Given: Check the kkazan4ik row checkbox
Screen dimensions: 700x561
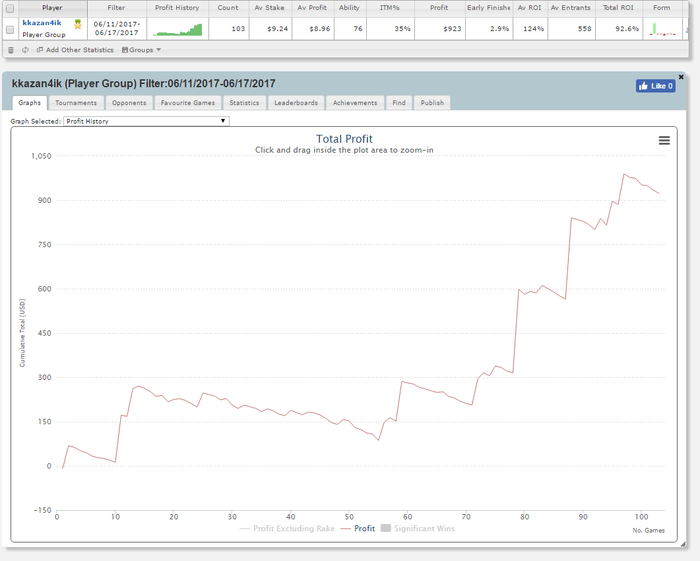Looking at the screenshot, I should pos(10,29).
